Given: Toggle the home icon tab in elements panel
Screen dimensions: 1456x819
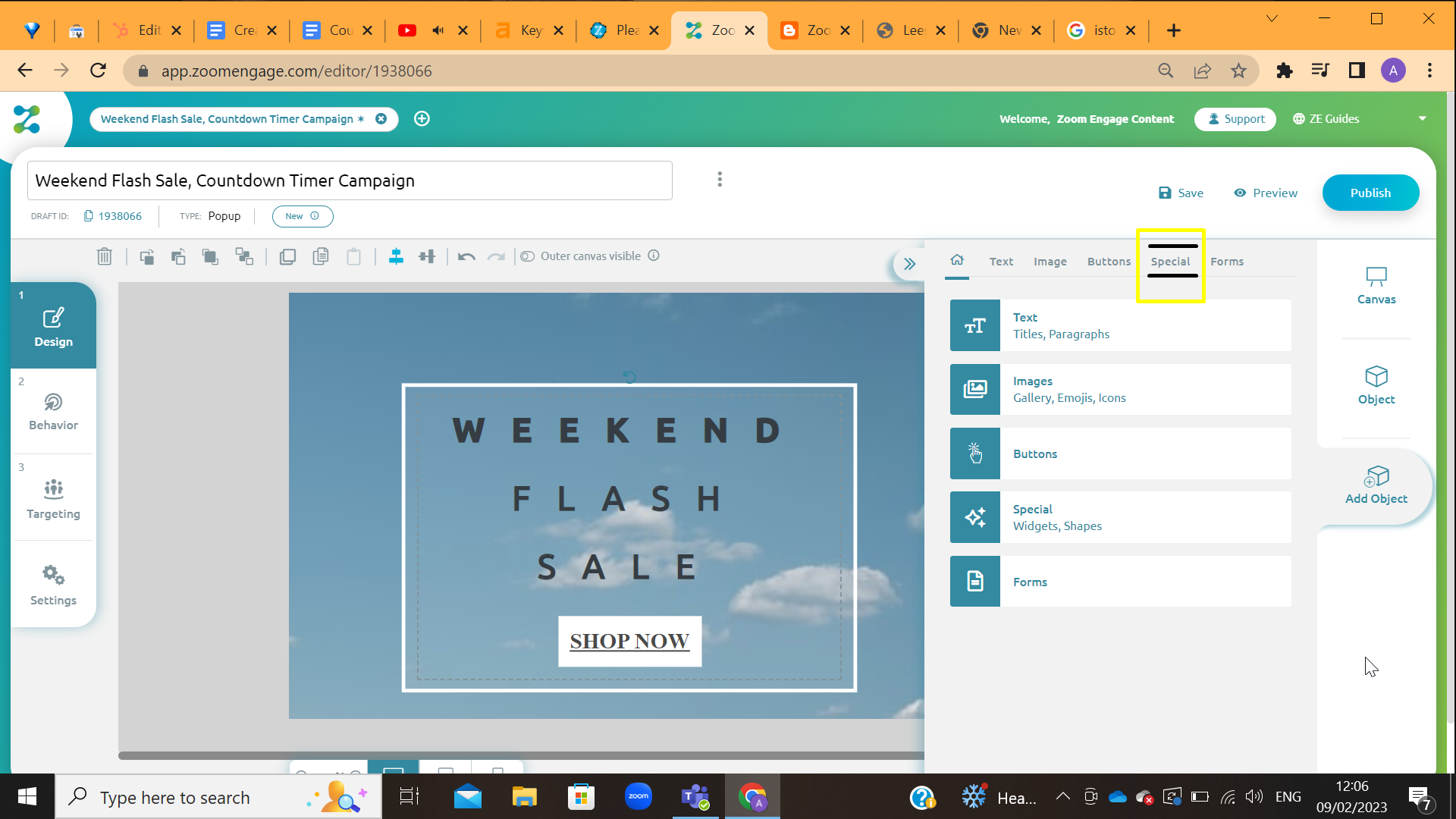Looking at the screenshot, I should pos(957,261).
